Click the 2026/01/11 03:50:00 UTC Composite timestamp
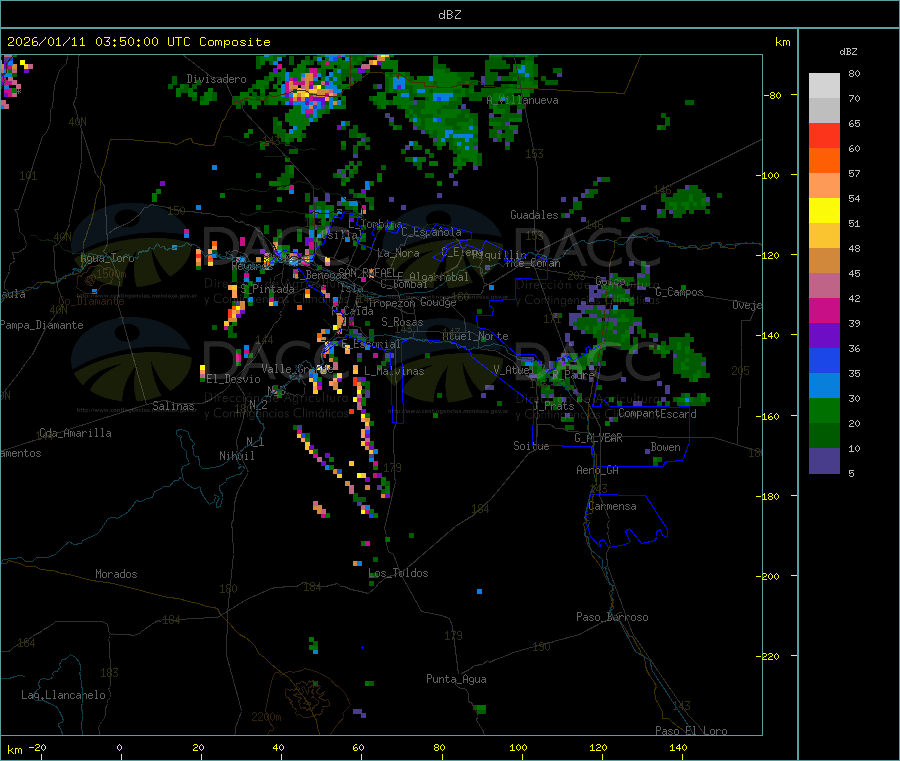The height and width of the screenshot is (761, 900). click(x=138, y=42)
